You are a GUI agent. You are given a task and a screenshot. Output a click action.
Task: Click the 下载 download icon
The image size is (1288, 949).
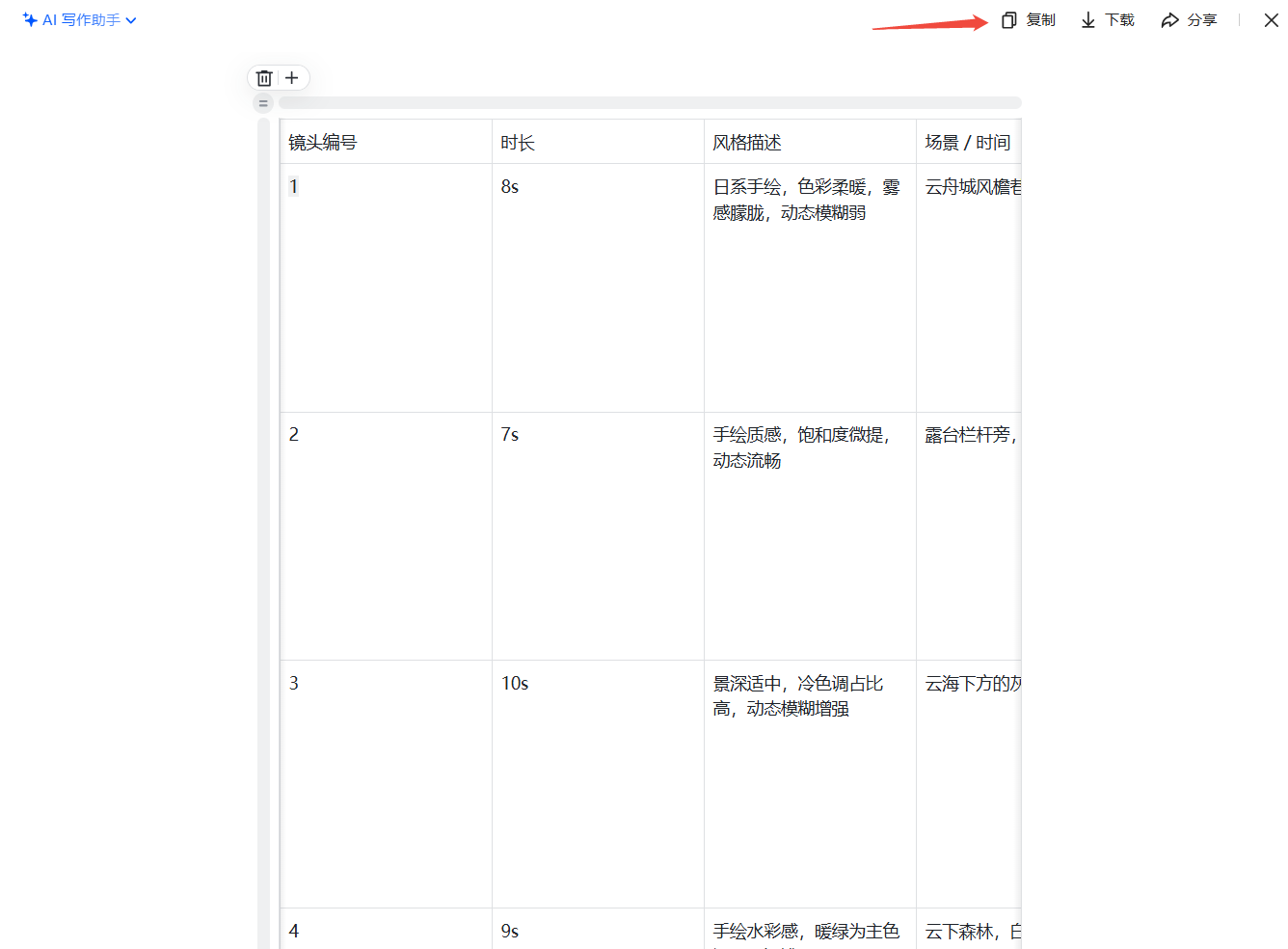click(x=1087, y=20)
